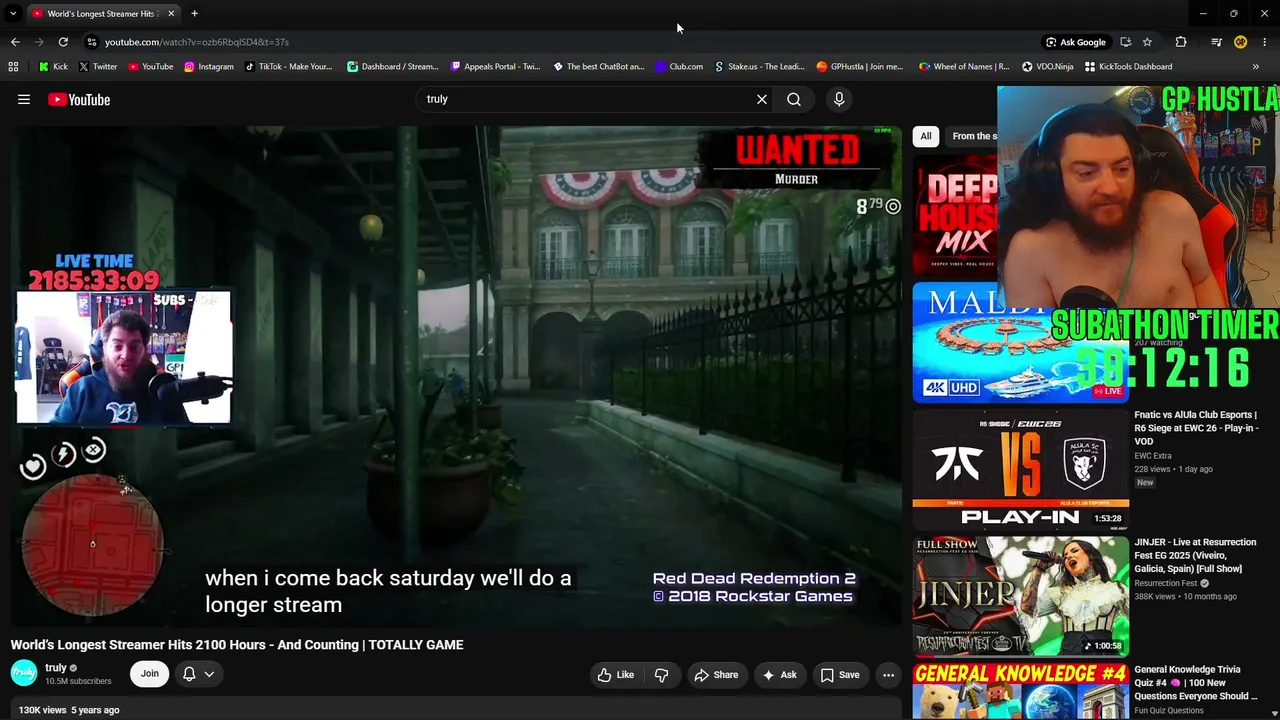Image resolution: width=1280 pixels, height=720 pixels.
Task: Open a new browser tab
Action: click(x=194, y=13)
